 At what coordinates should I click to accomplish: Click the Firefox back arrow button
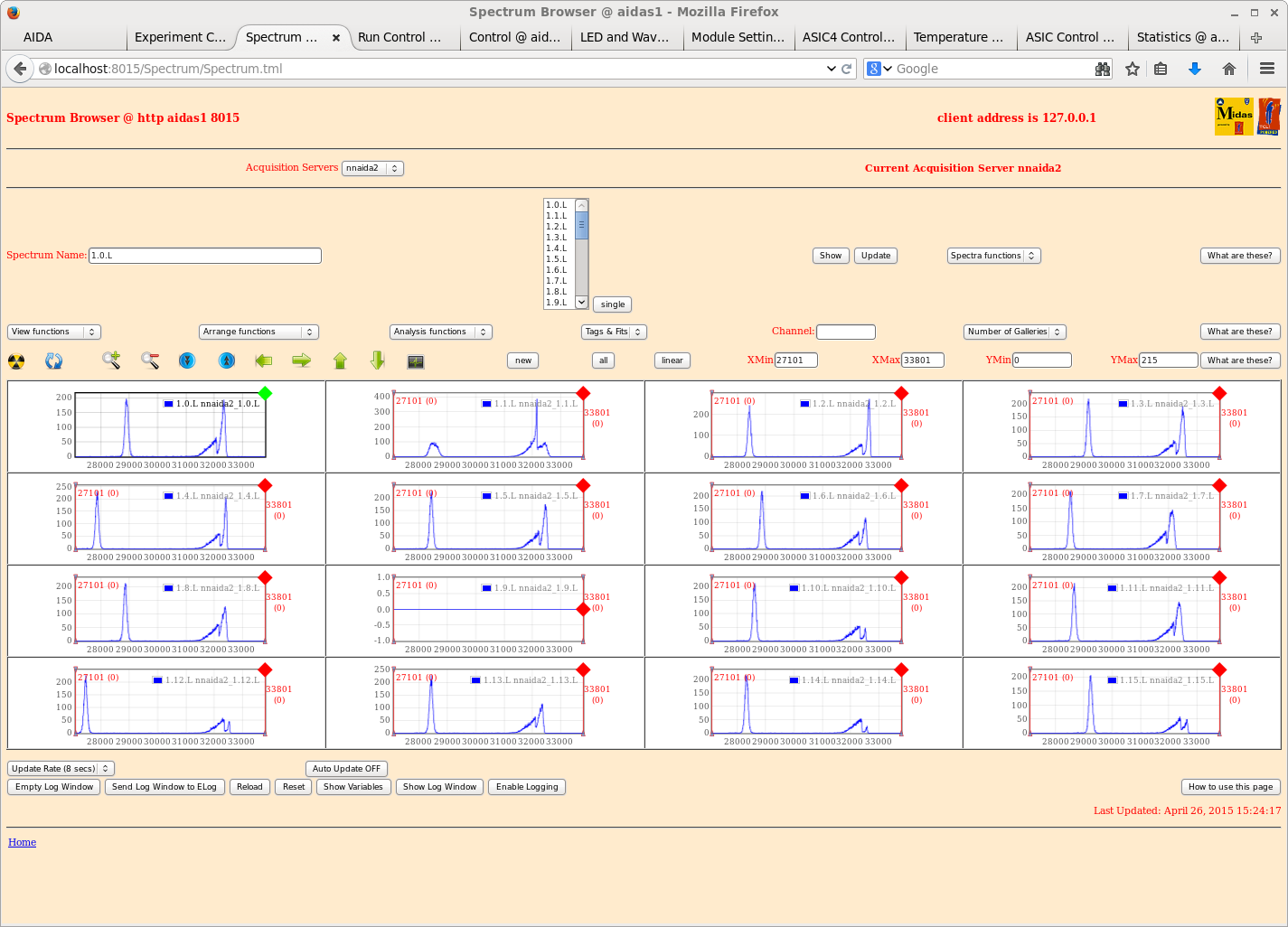20,69
